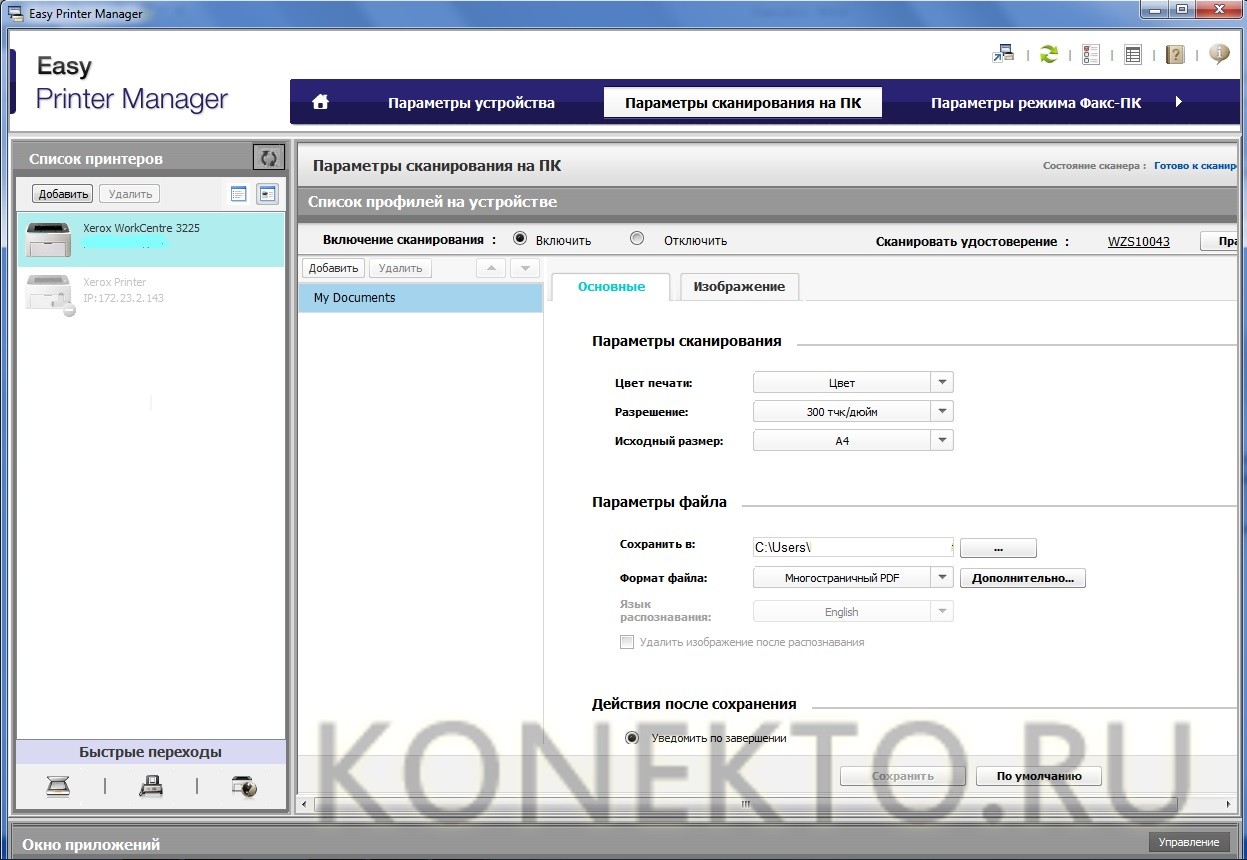Click the 'Сохранить в' path field

(852, 547)
